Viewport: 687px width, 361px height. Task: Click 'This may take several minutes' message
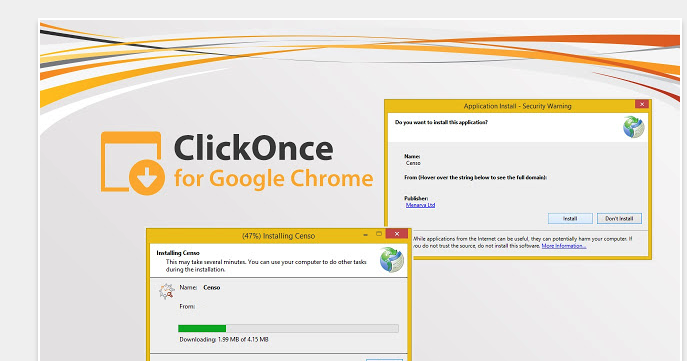266,265
